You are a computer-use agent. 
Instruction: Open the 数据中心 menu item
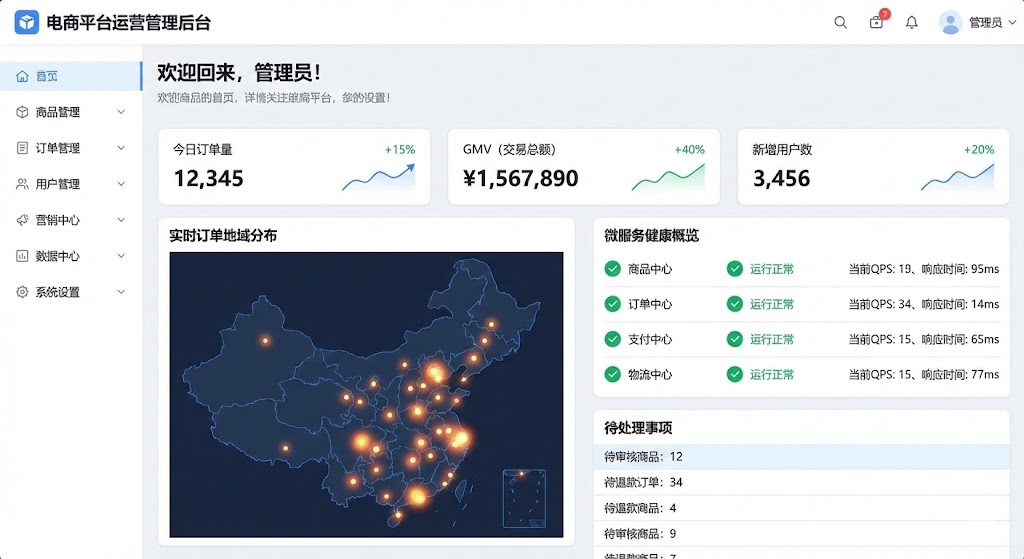coord(71,255)
